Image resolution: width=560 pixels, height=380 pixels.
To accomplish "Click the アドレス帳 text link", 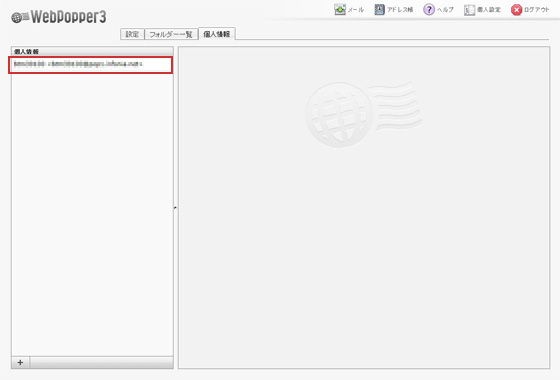I will coord(400,10).
